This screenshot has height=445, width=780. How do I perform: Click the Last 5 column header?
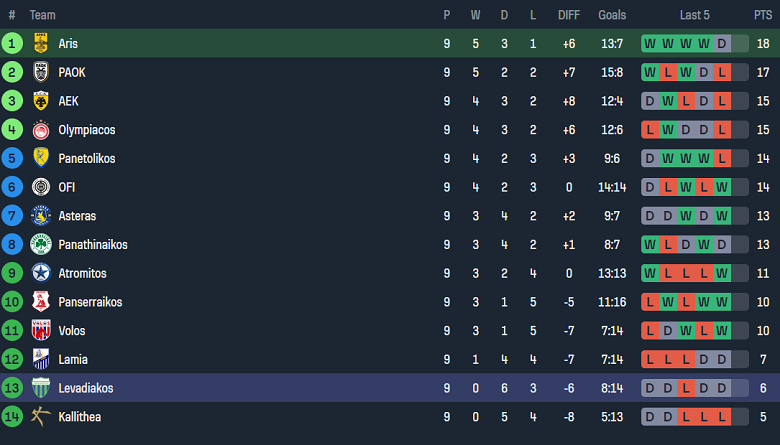tap(695, 15)
